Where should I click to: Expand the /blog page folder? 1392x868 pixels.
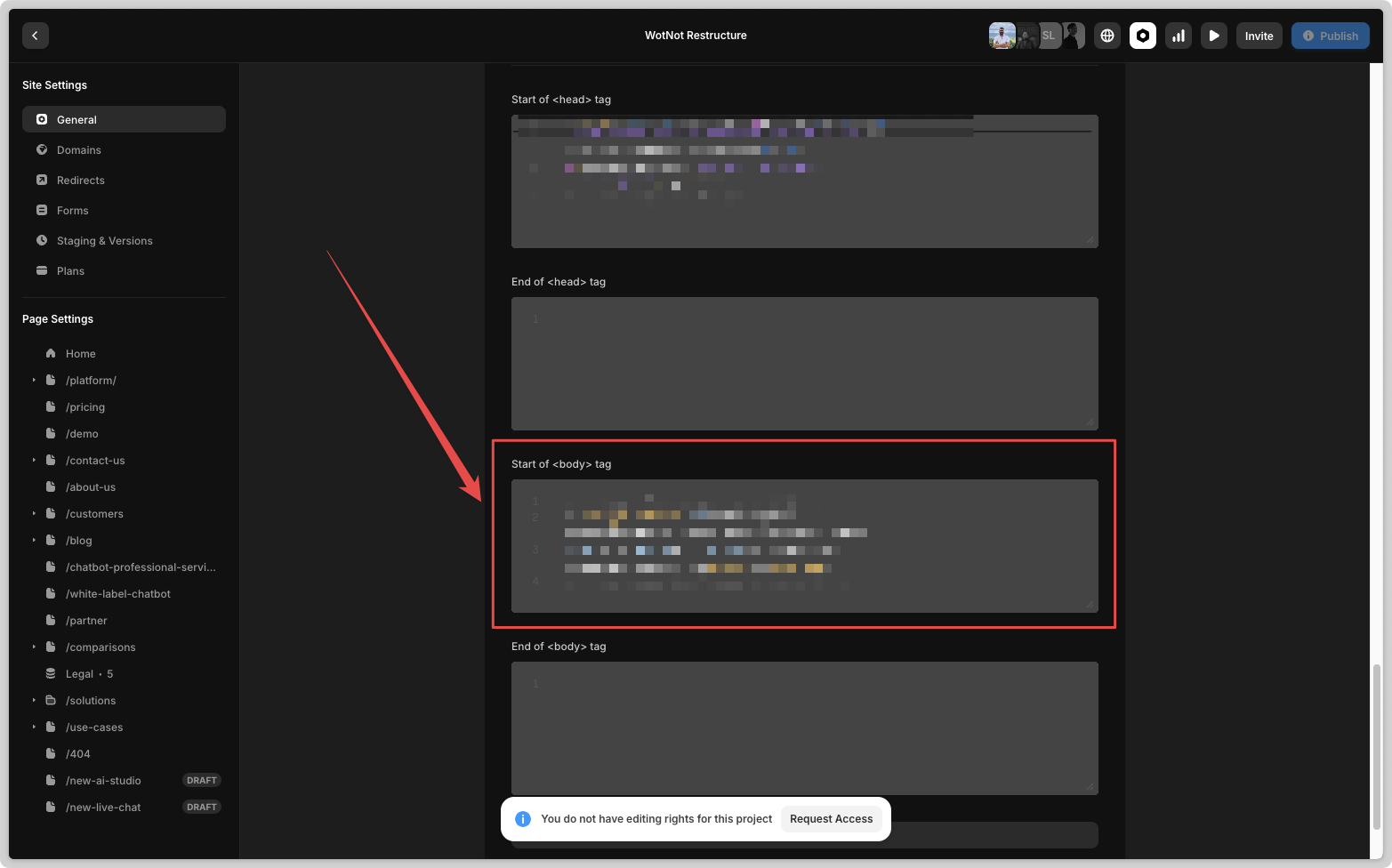click(x=34, y=541)
